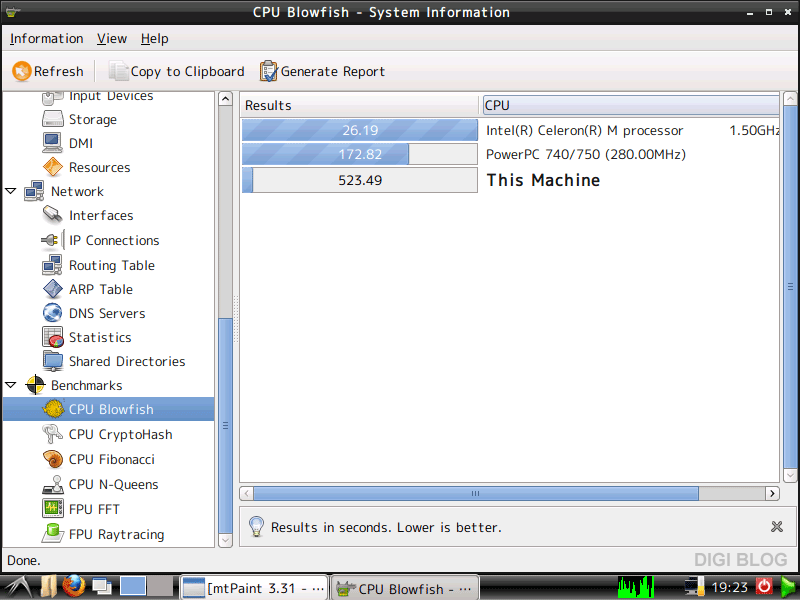The image size is (800, 600).
Task: Select the ARP Table icon
Action: (53, 289)
